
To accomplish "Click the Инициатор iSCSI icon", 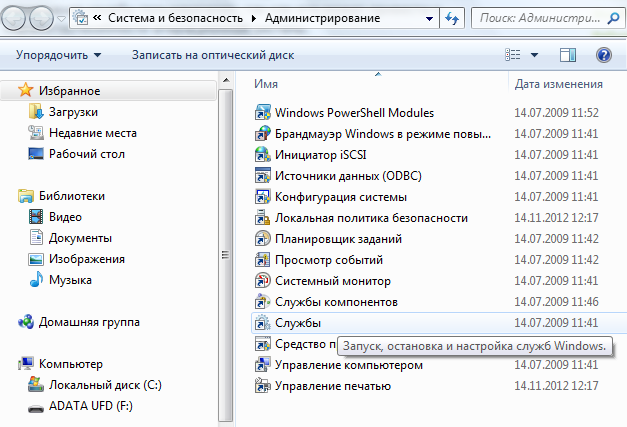I will coord(263,155).
